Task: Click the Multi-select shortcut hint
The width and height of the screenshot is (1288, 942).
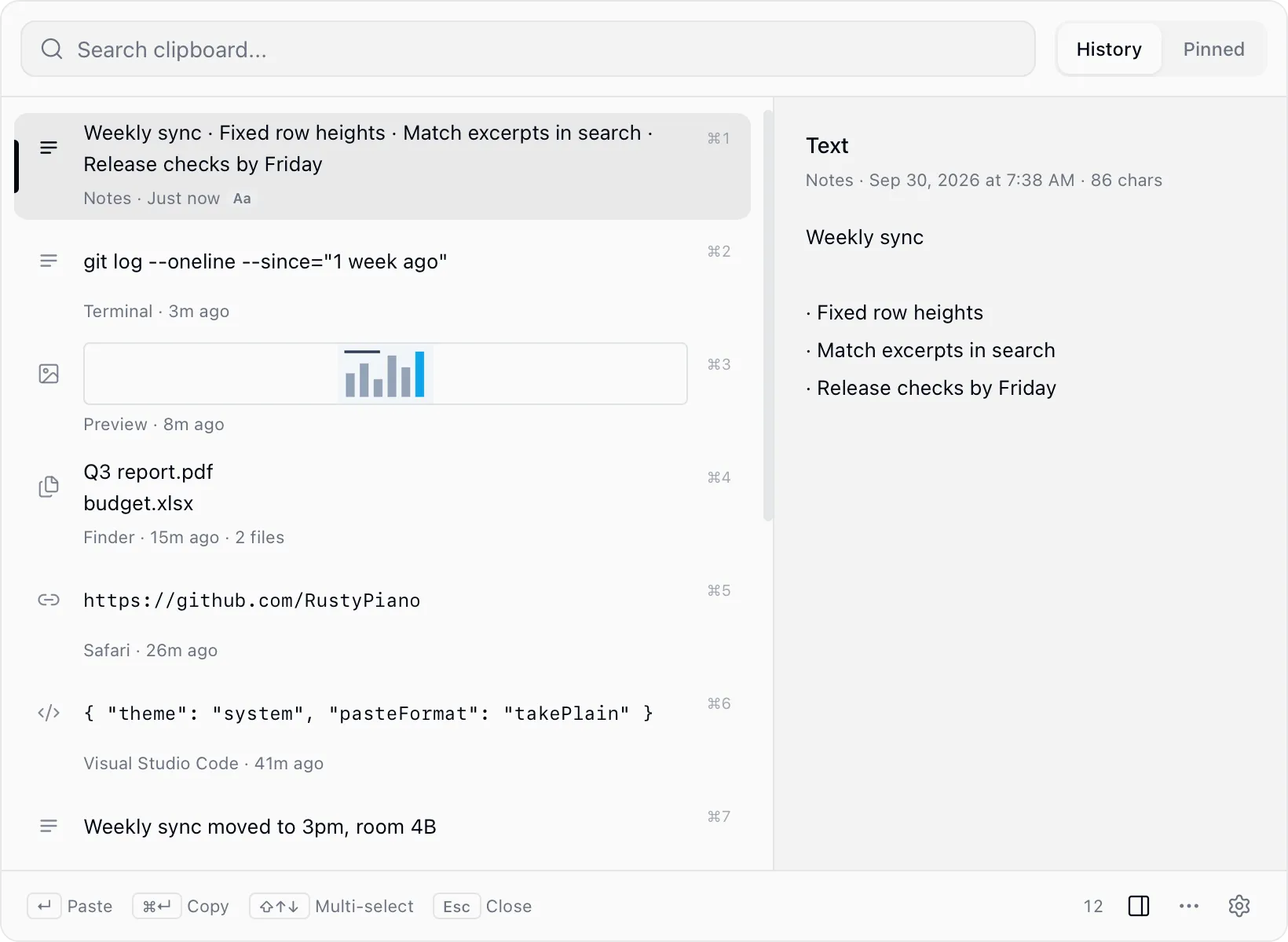Action: [331, 906]
